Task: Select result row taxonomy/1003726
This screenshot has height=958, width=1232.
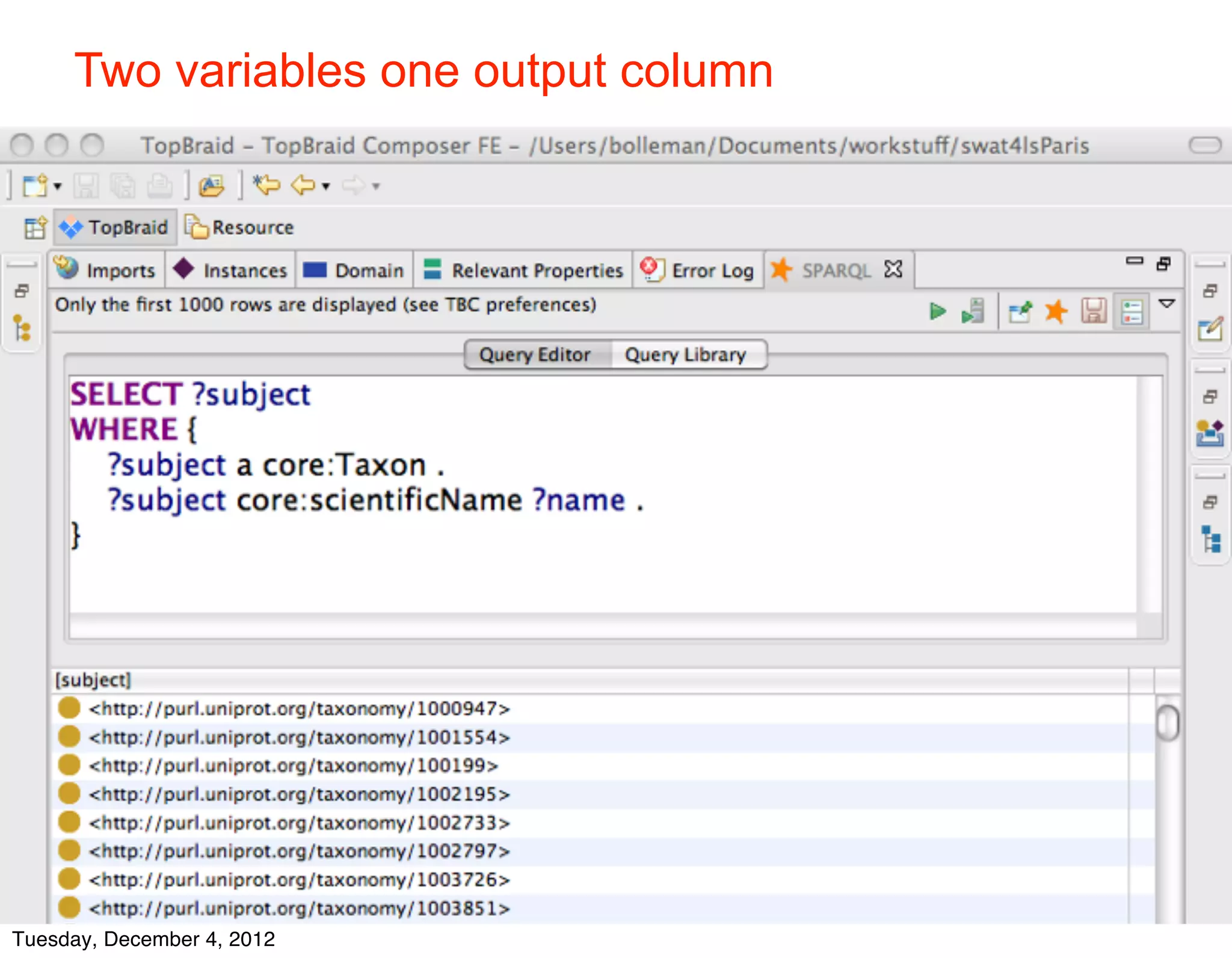Action: pyautogui.click(x=603, y=880)
